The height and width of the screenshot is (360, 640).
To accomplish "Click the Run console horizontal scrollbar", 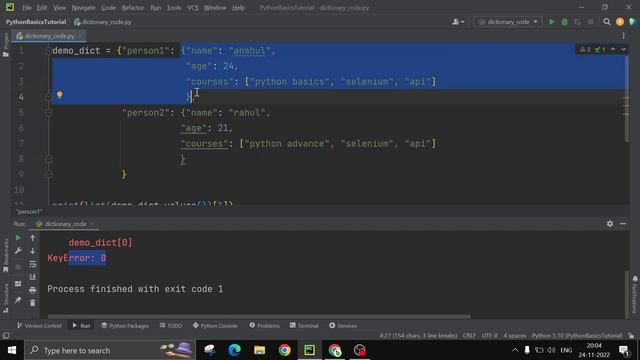I will [x=259, y=316].
